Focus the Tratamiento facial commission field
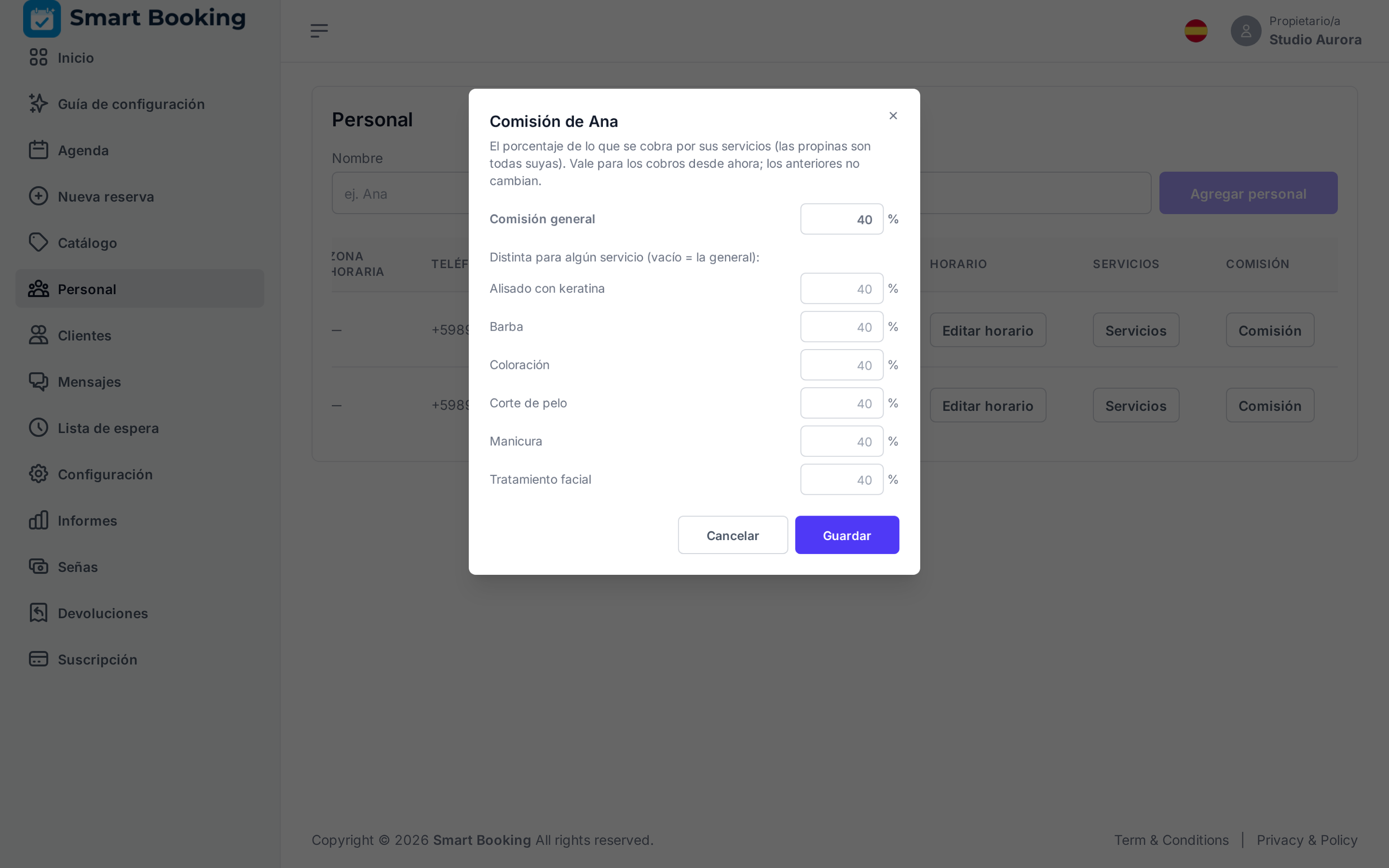Viewport: 1389px width, 868px height. tap(842, 479)
